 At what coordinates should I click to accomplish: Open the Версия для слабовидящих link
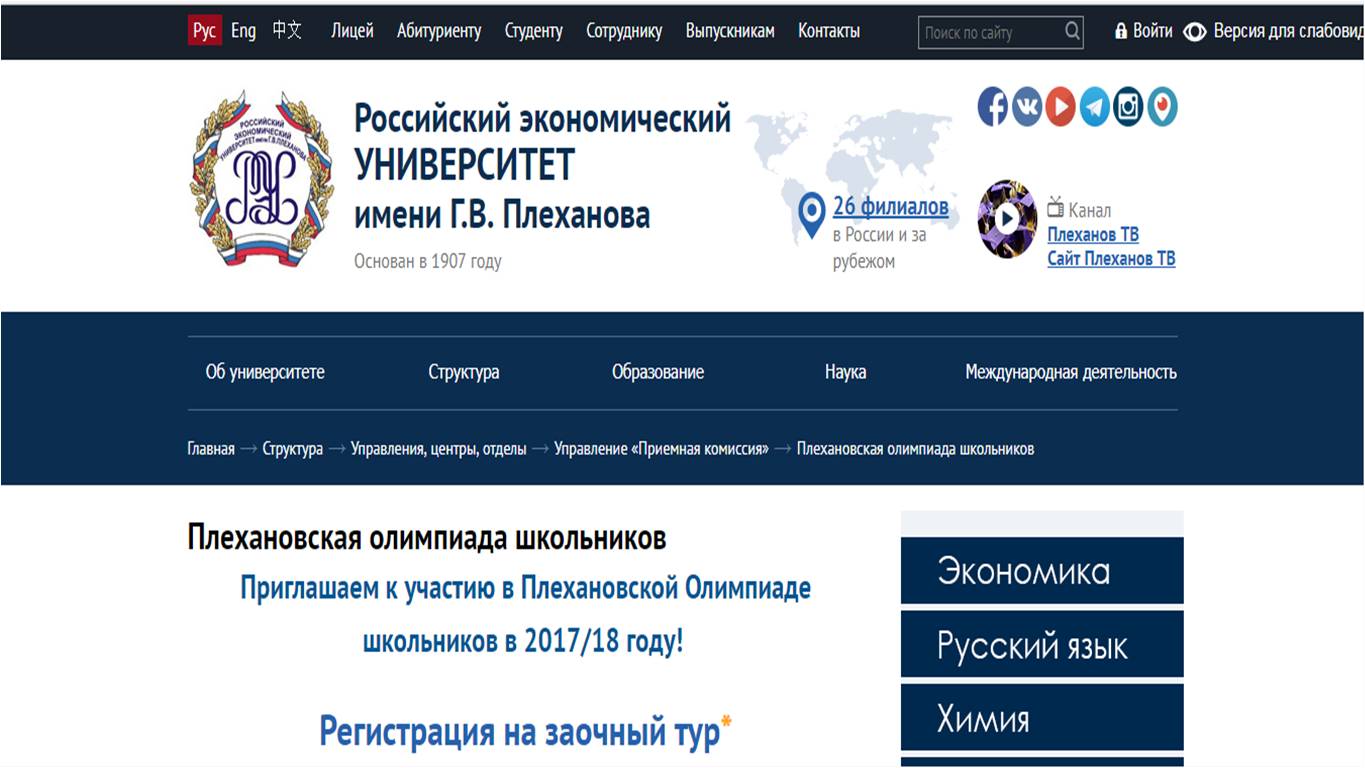(1289, 31)
